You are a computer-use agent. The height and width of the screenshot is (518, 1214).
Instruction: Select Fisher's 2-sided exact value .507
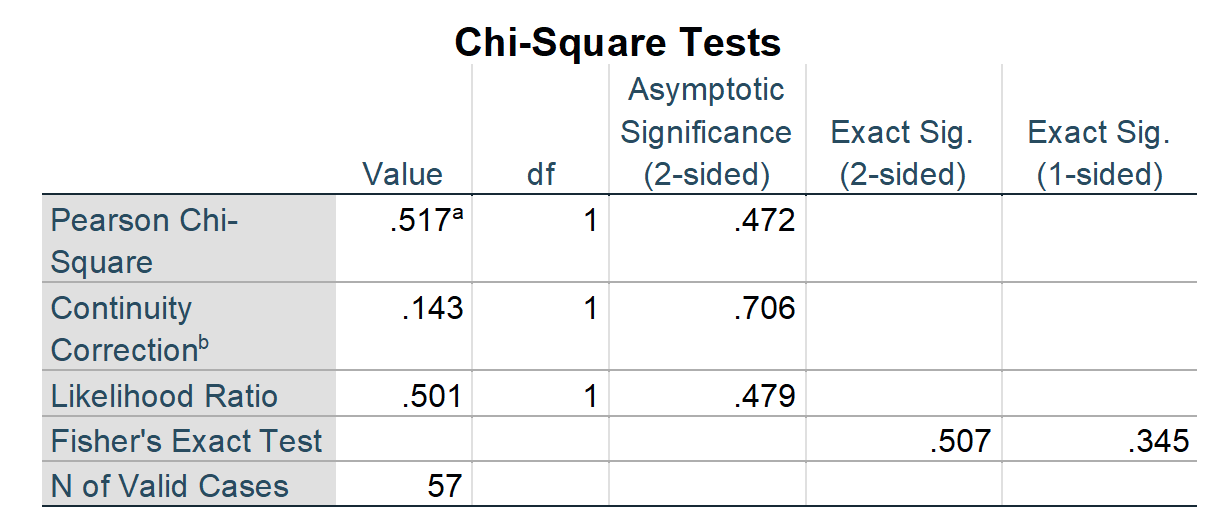pos(959,441)
